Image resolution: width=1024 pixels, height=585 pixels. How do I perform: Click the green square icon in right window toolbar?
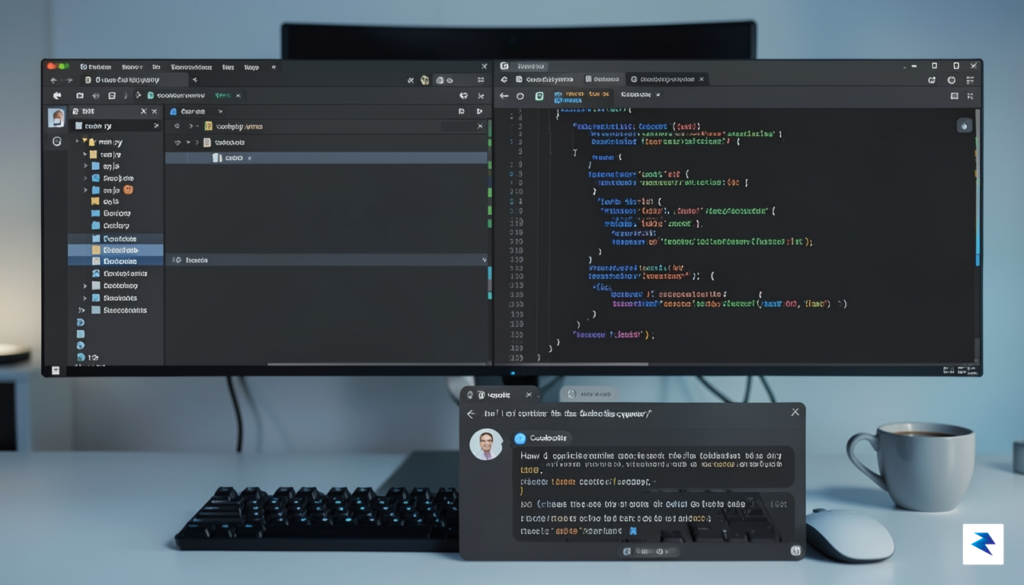pos(539,96)
